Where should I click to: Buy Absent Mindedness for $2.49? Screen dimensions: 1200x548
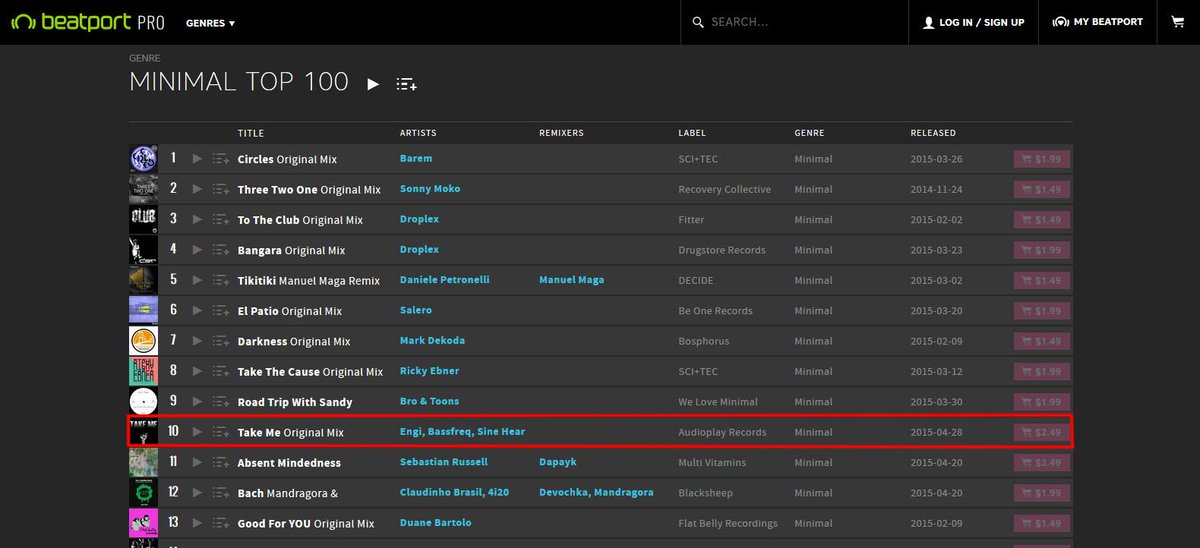(x=1043, y=462)
